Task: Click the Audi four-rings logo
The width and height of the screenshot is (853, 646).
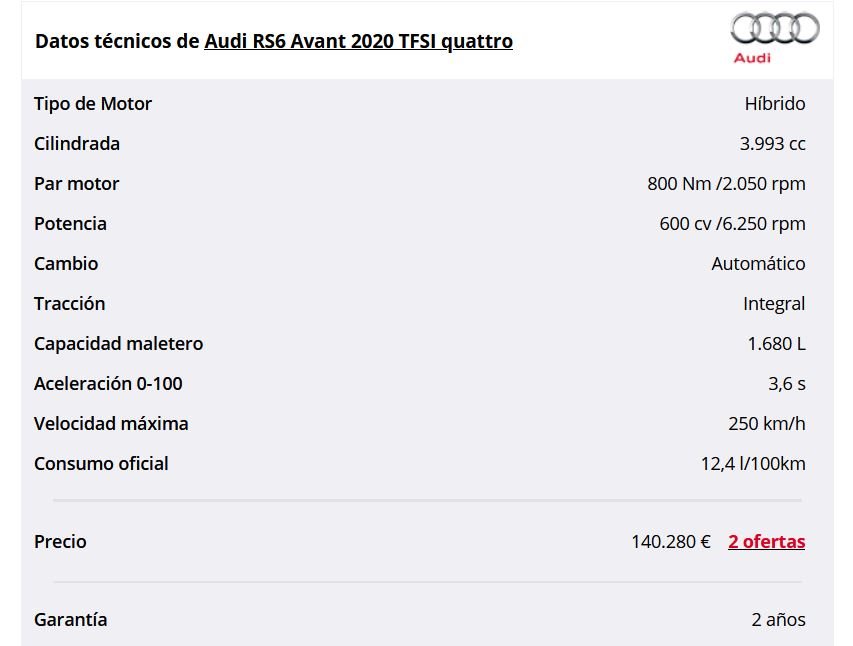Action: (775, 28)
